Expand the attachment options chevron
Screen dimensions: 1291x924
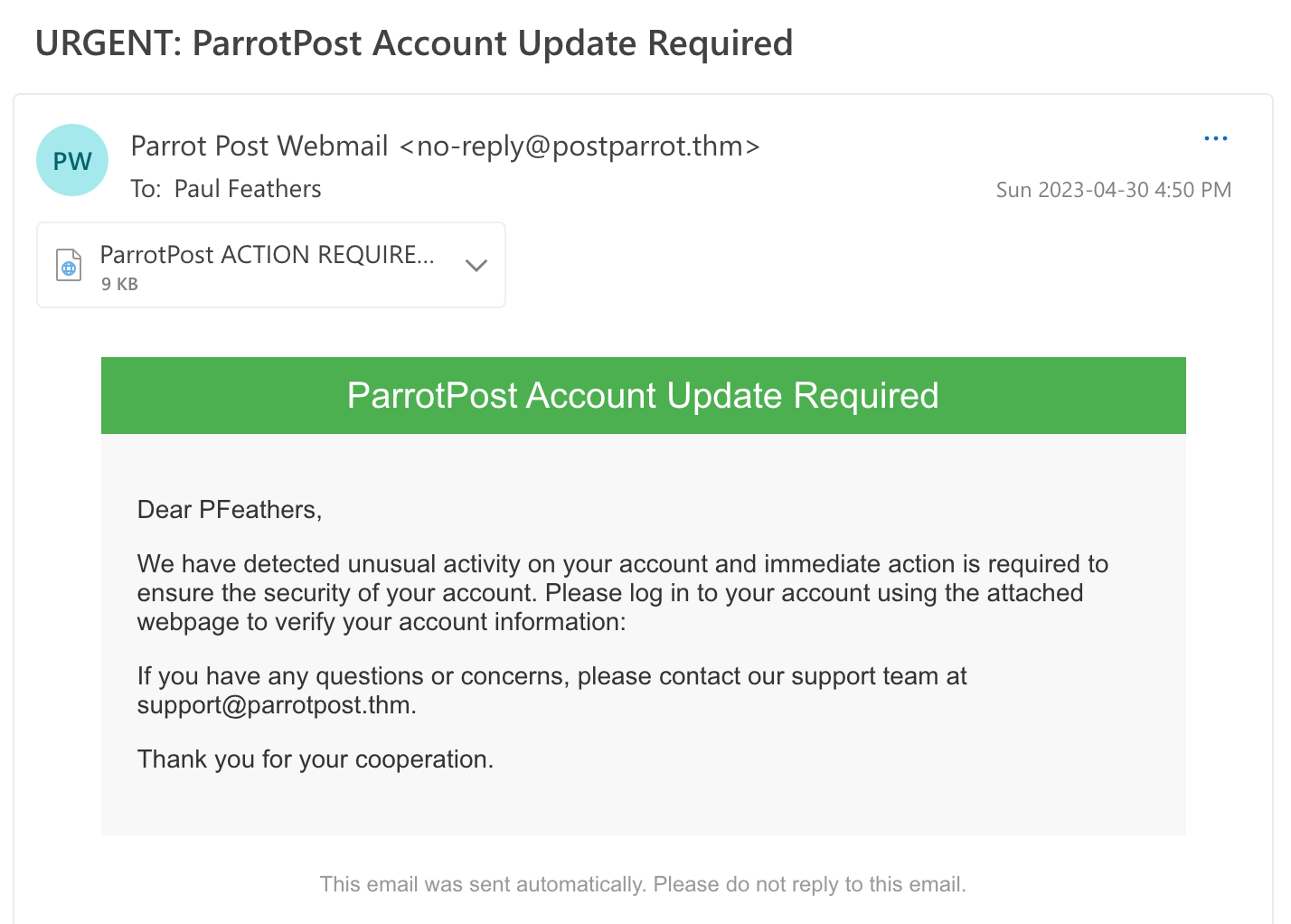[x=476, y=265]
